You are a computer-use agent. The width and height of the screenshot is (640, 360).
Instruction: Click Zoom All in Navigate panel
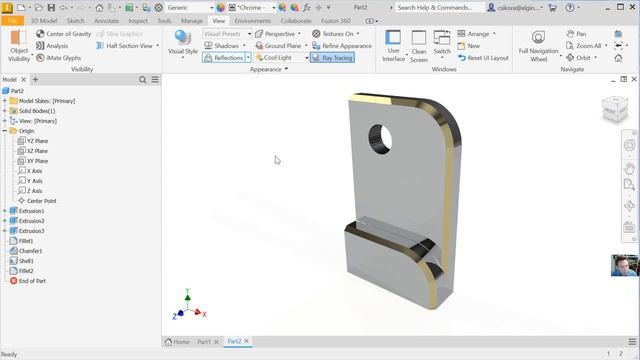(x=584, y=46)
